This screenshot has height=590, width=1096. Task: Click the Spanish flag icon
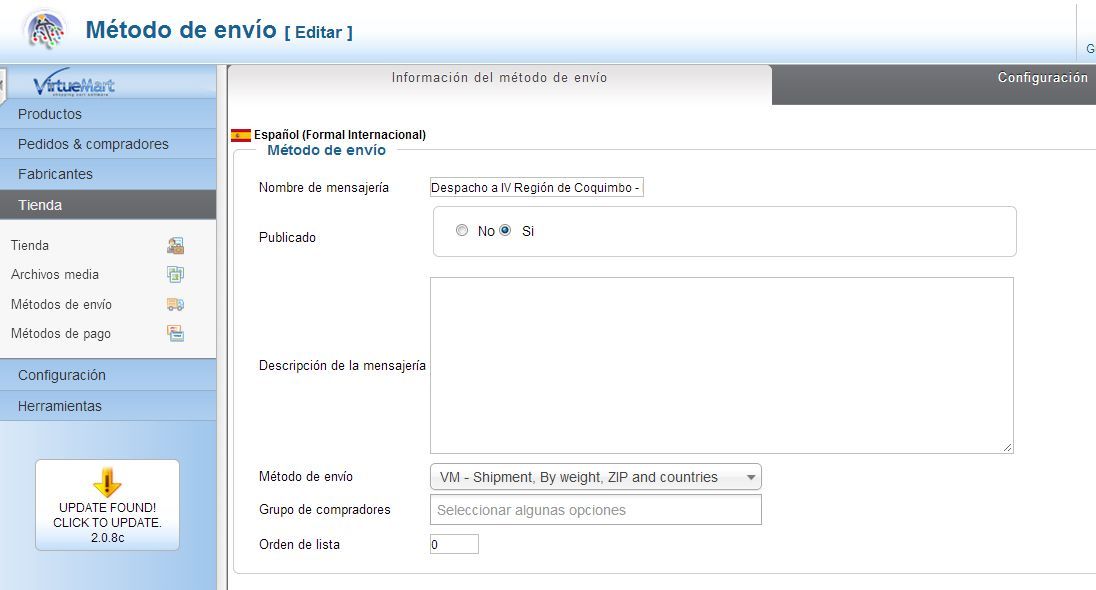tap(240, 135)
